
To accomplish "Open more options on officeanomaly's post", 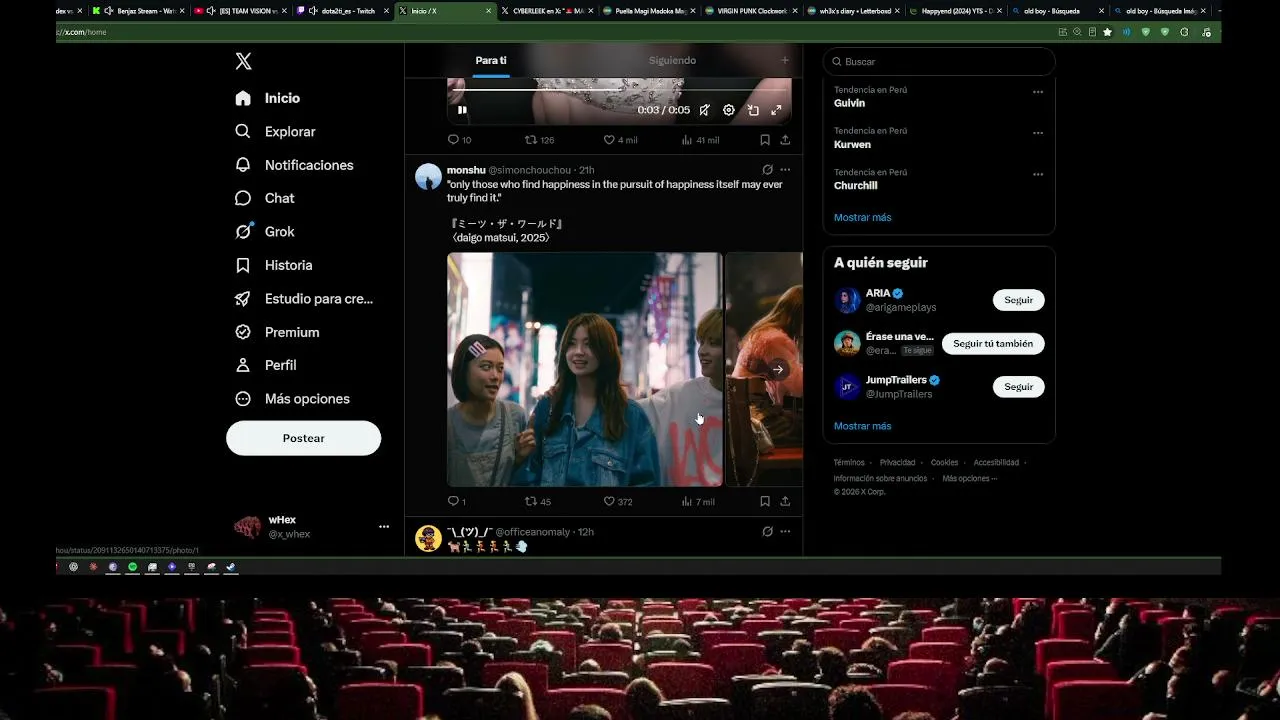I will [785, 531].
